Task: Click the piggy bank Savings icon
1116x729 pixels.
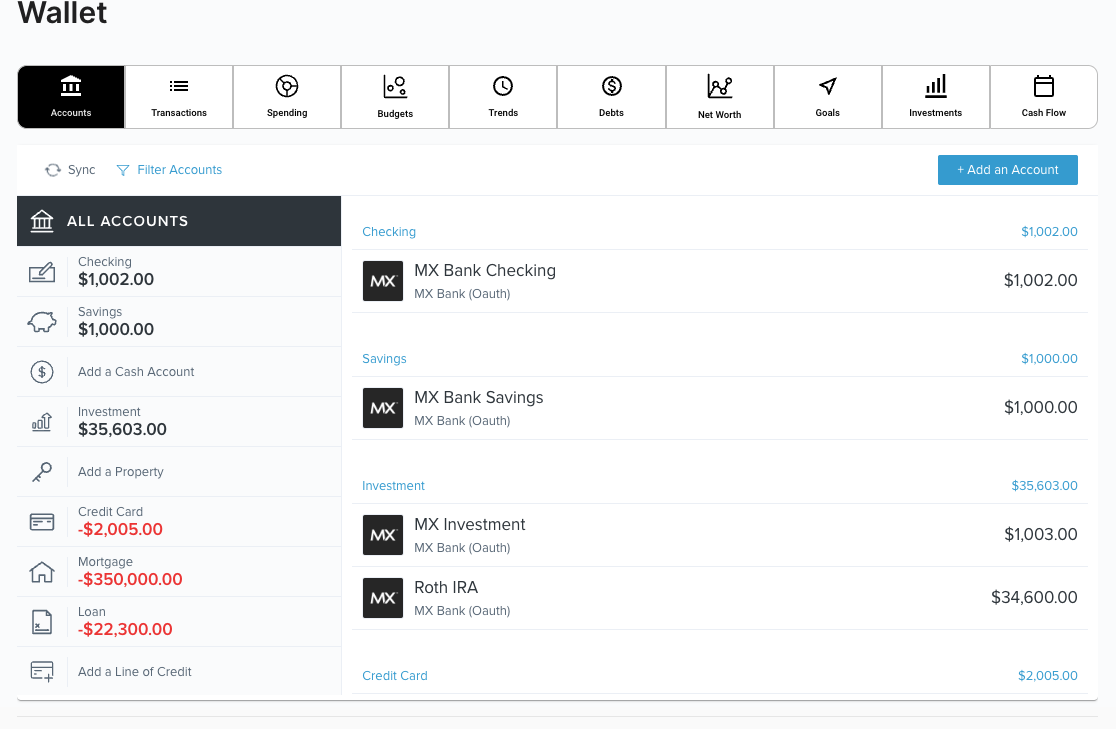Action: [42, 321]
